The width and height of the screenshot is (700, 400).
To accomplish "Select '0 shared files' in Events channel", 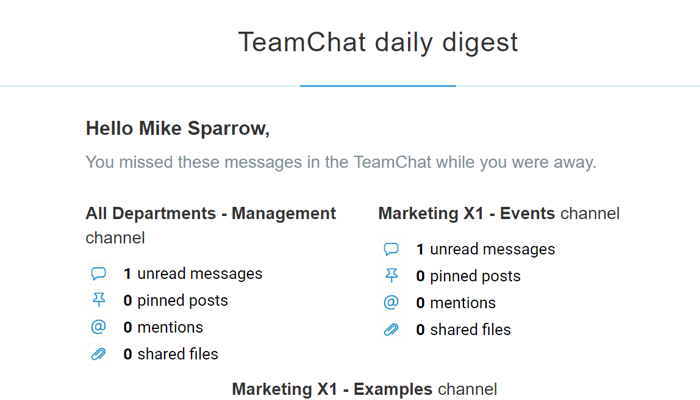I will [463, 329].
